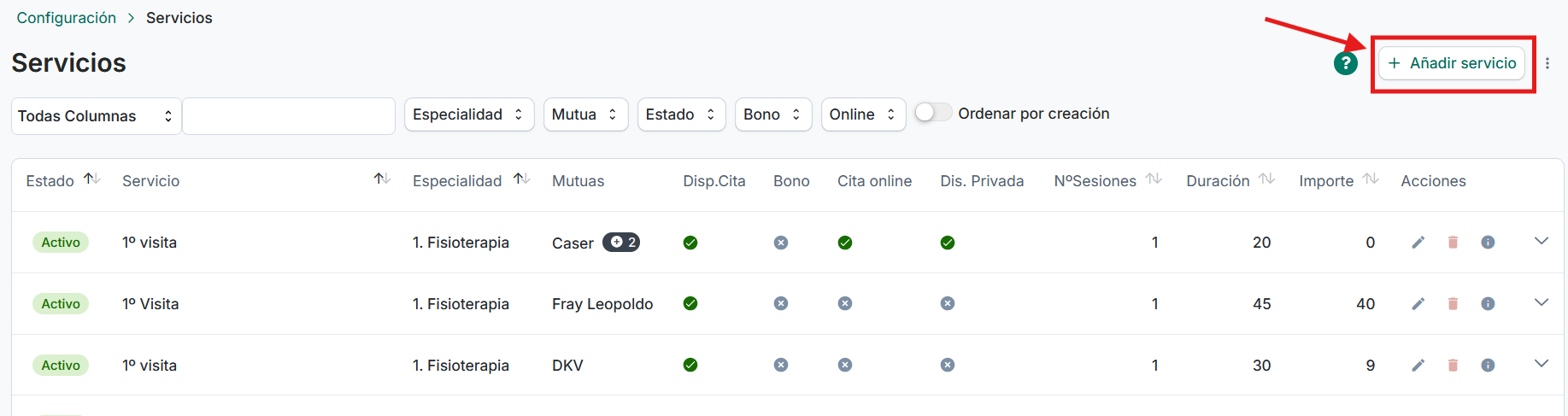Sort by the Importe column
Image resolution: width=1568 pixels, height=416 pixels.
point(1371,179)
